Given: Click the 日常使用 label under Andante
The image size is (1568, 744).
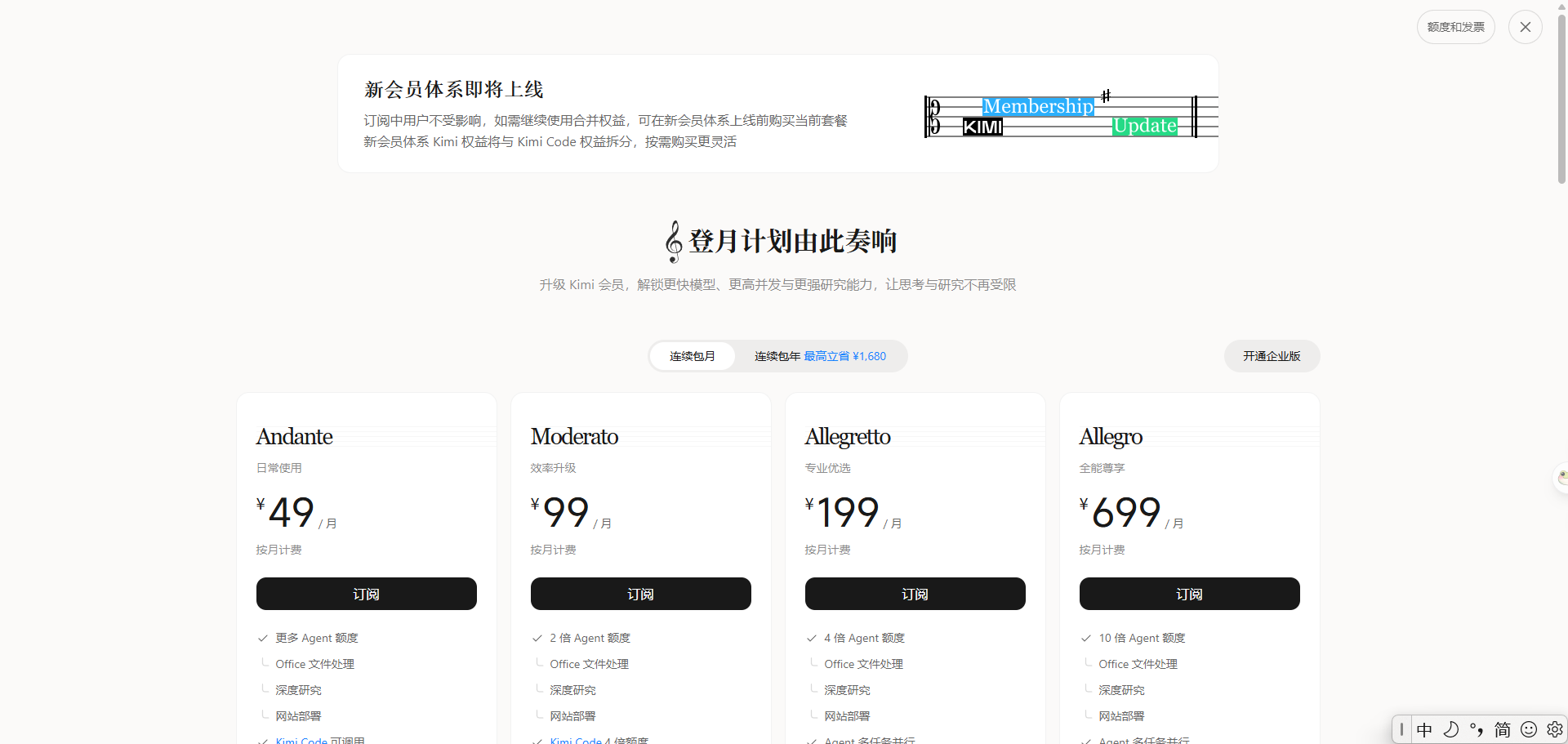Looking at the screenshot, I should (x=279, y=468).
